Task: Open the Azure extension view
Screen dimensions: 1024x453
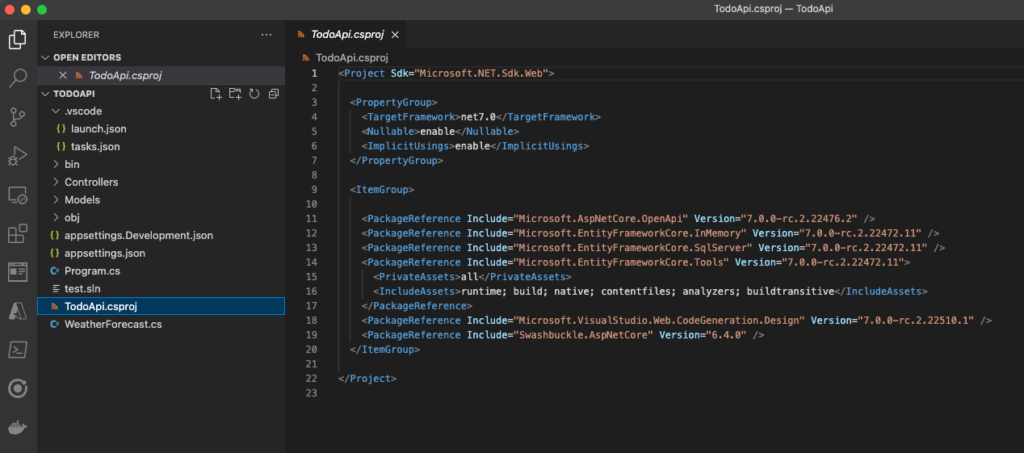Action: 18,311
